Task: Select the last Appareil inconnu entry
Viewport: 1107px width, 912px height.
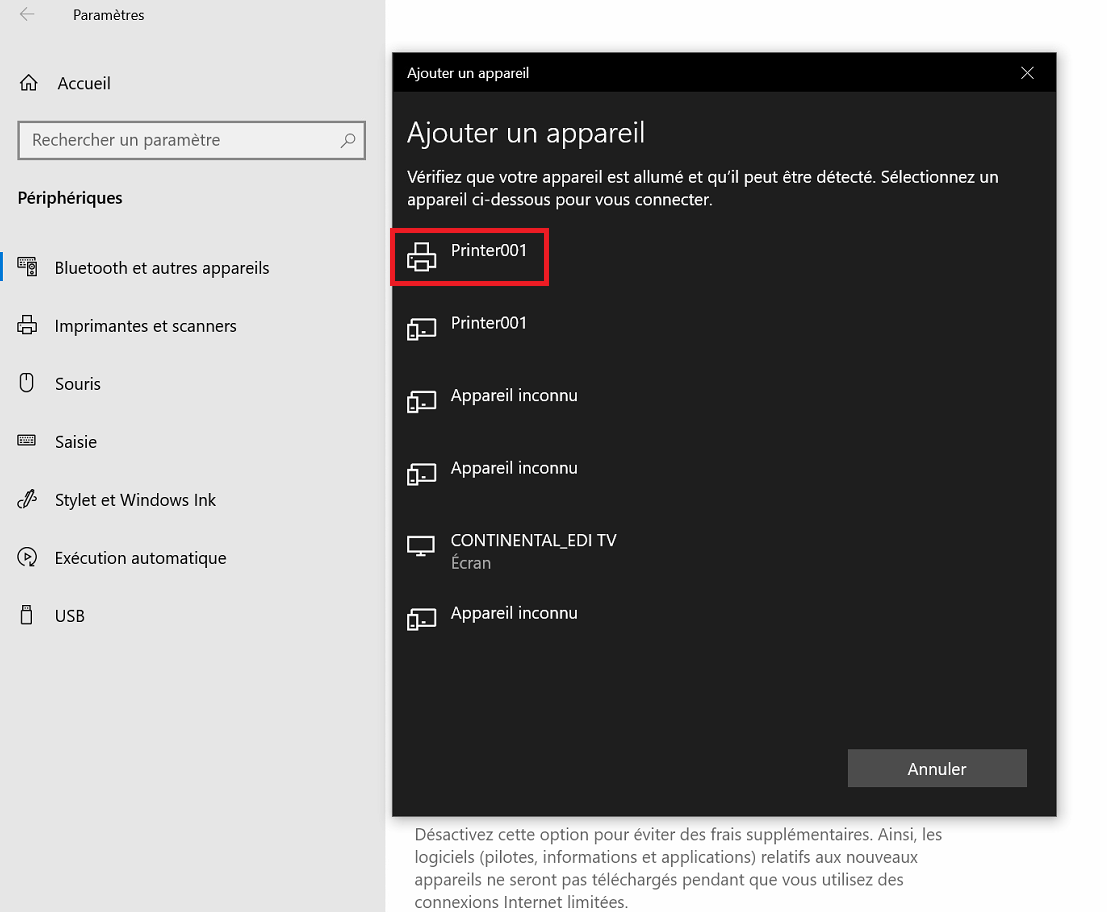Action: [724, 619]
